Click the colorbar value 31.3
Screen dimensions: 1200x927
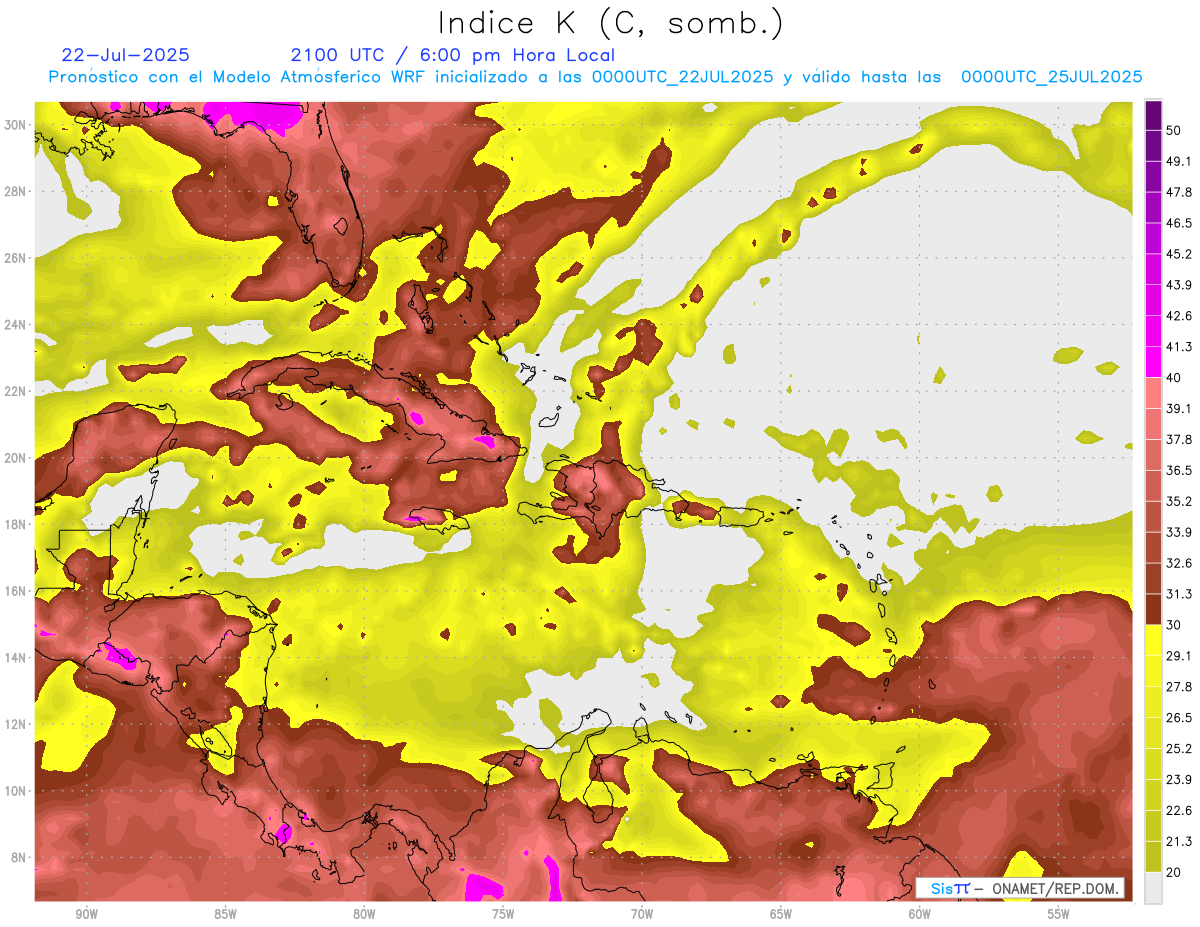(1178, 594)
